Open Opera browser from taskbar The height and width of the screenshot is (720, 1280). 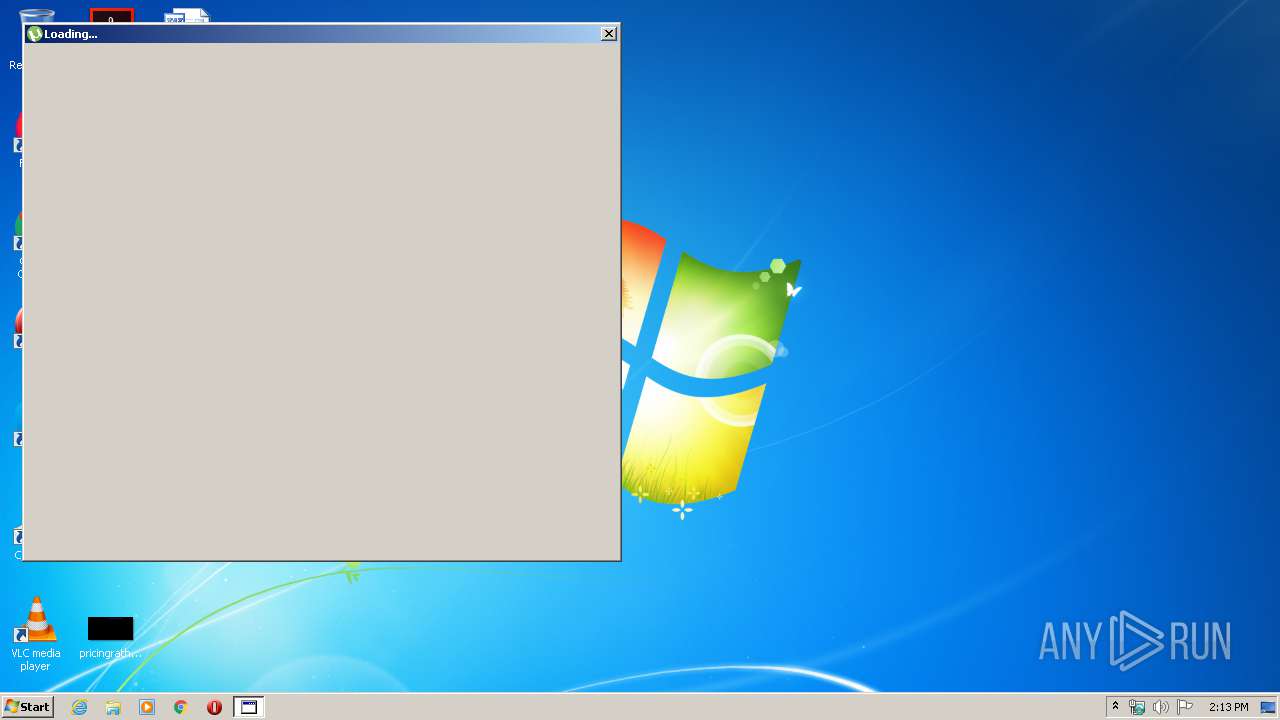[x=214, y=707]
